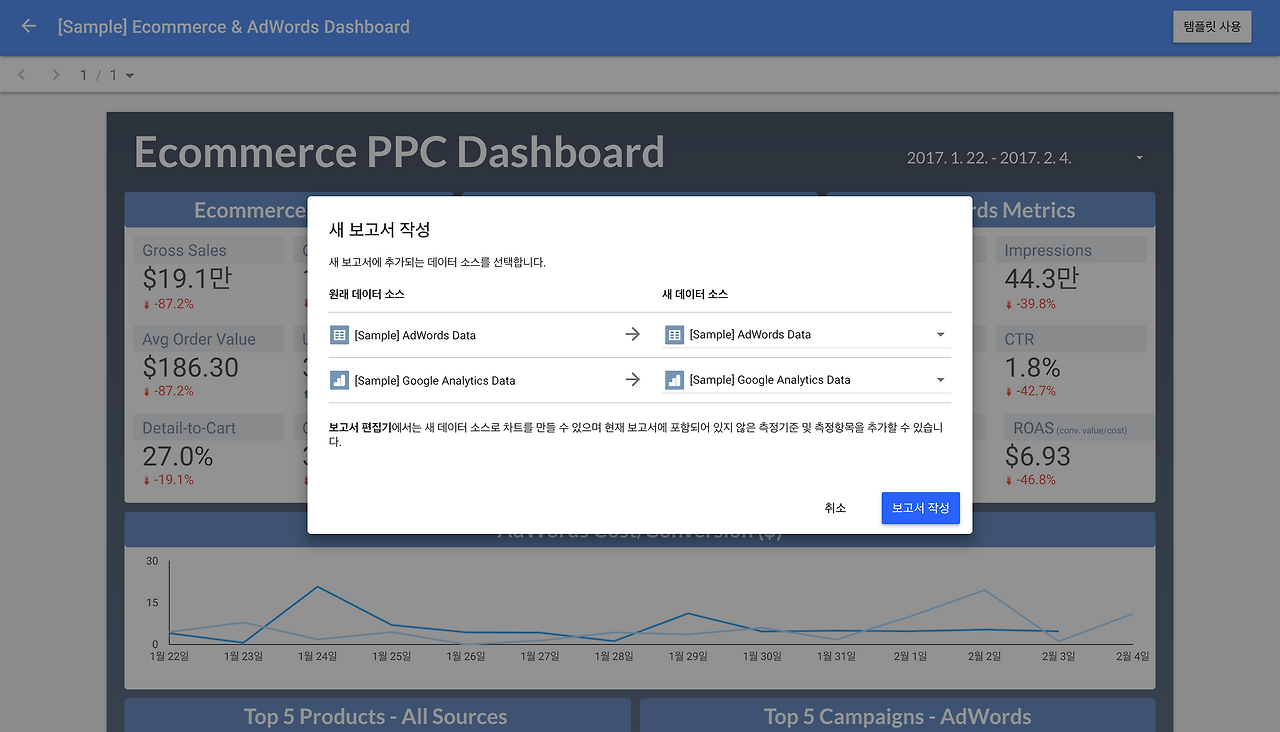Open the page number 1 / 1 dropdown
Screen dimensions: 1280x732
[x=107, y=75]
